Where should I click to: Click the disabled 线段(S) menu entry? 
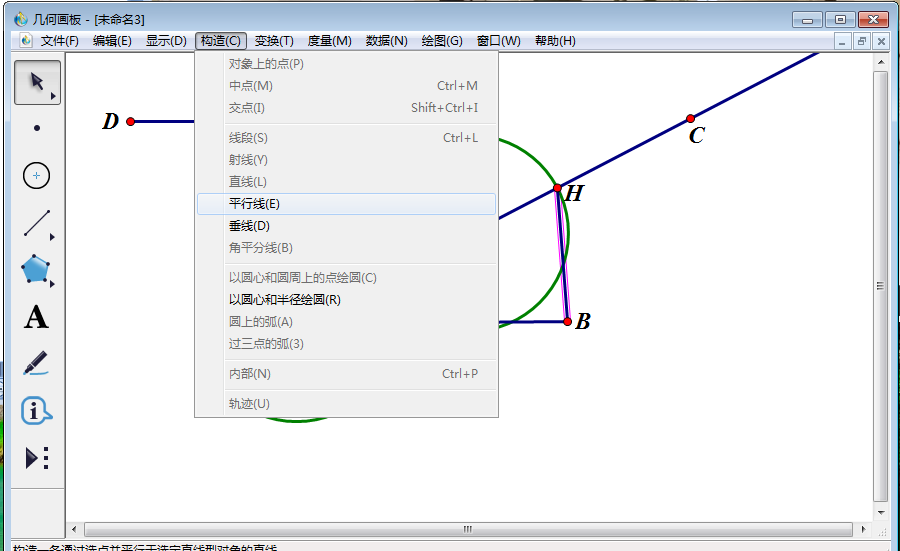coord(346,138)
